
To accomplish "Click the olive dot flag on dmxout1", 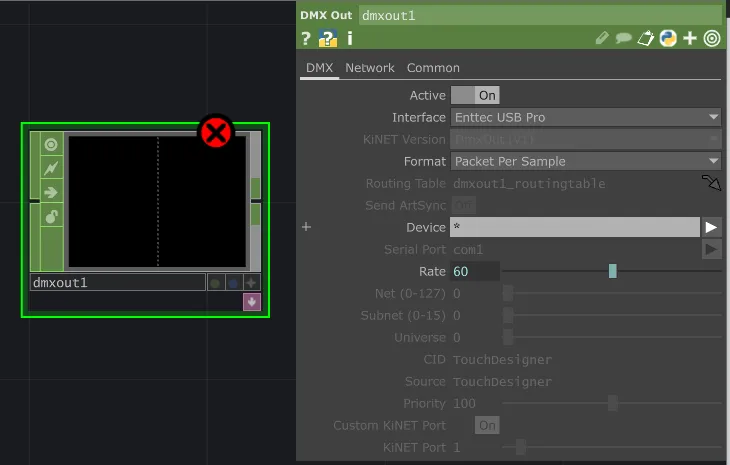I will (x=215, y=283).
